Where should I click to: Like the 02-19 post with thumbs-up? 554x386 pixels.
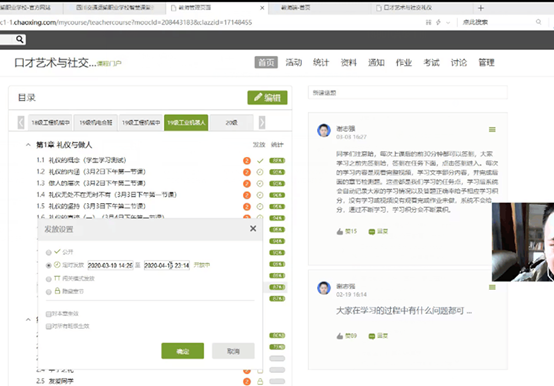[x=347, y=336]
